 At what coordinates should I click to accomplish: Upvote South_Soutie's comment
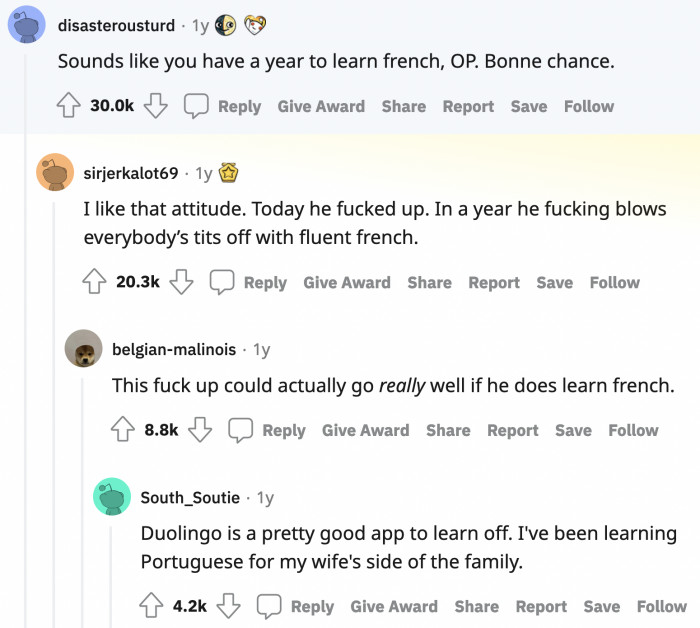pos(152,606)
